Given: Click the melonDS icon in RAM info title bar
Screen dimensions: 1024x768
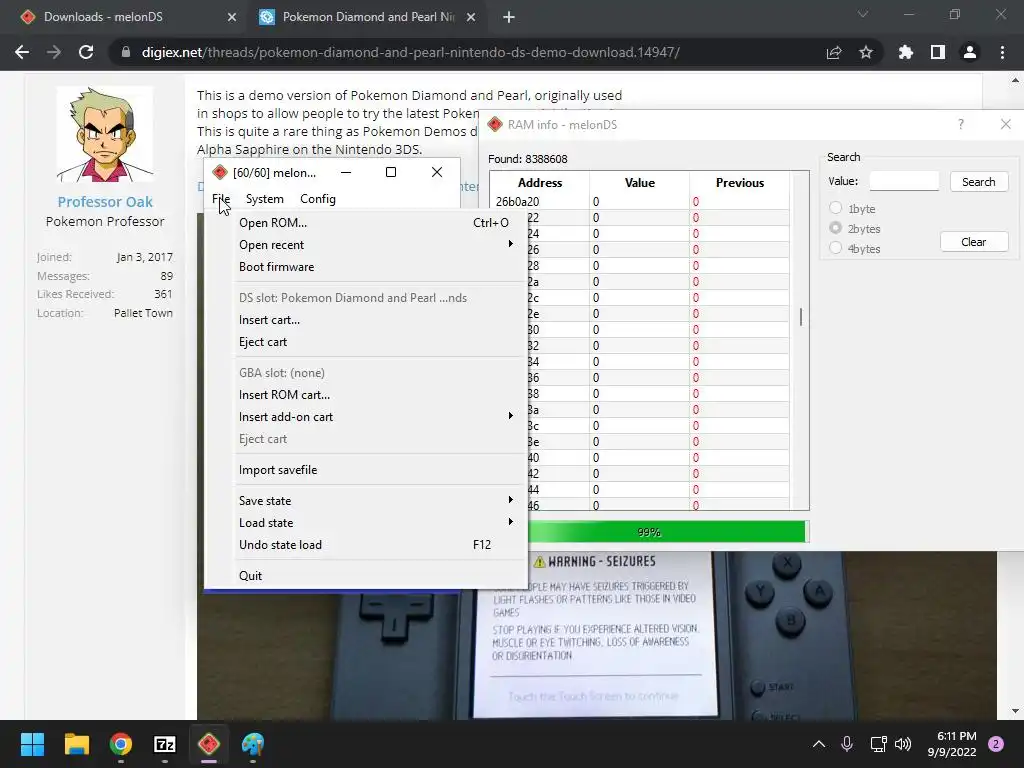Looking at the screenshot, I should pyautogui.click(x=495, y=124).
